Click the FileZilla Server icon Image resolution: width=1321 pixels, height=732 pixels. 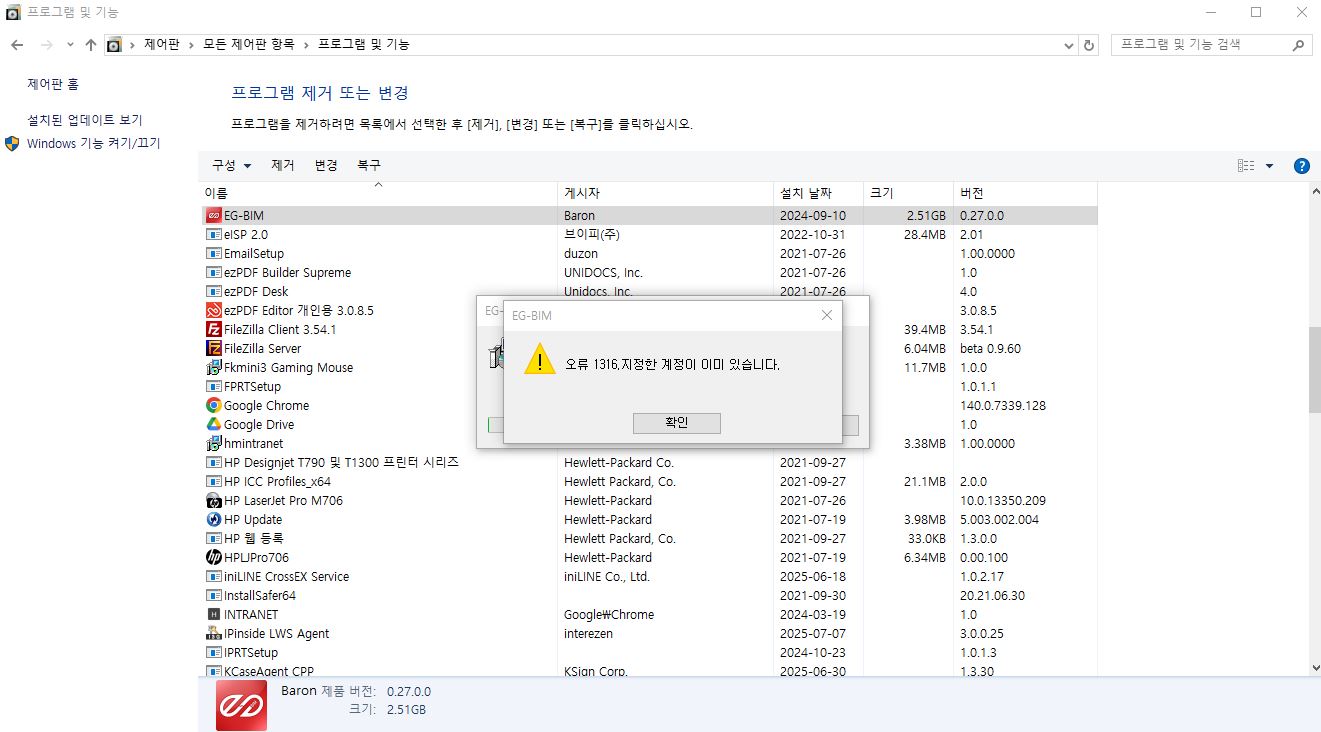(213, 348)
